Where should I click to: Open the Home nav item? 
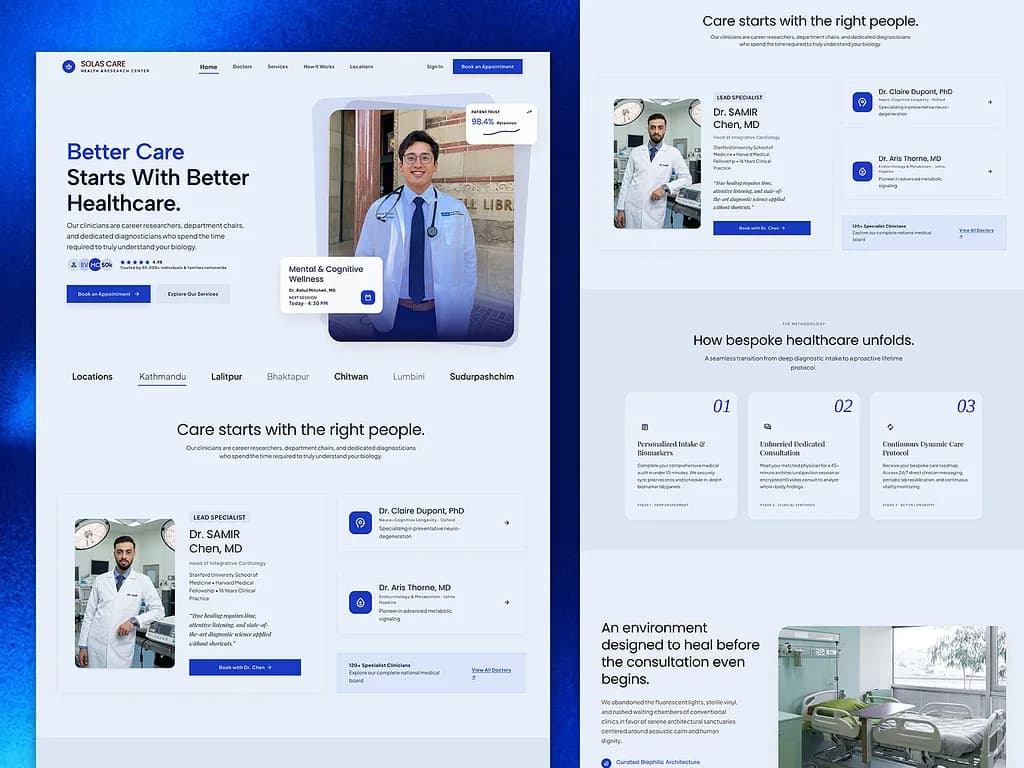point(208,67)
